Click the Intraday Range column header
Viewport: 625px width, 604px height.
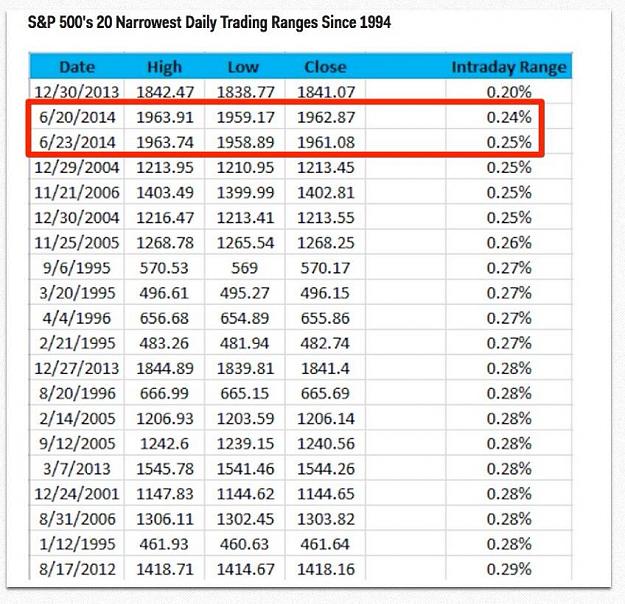click(509, 67)
